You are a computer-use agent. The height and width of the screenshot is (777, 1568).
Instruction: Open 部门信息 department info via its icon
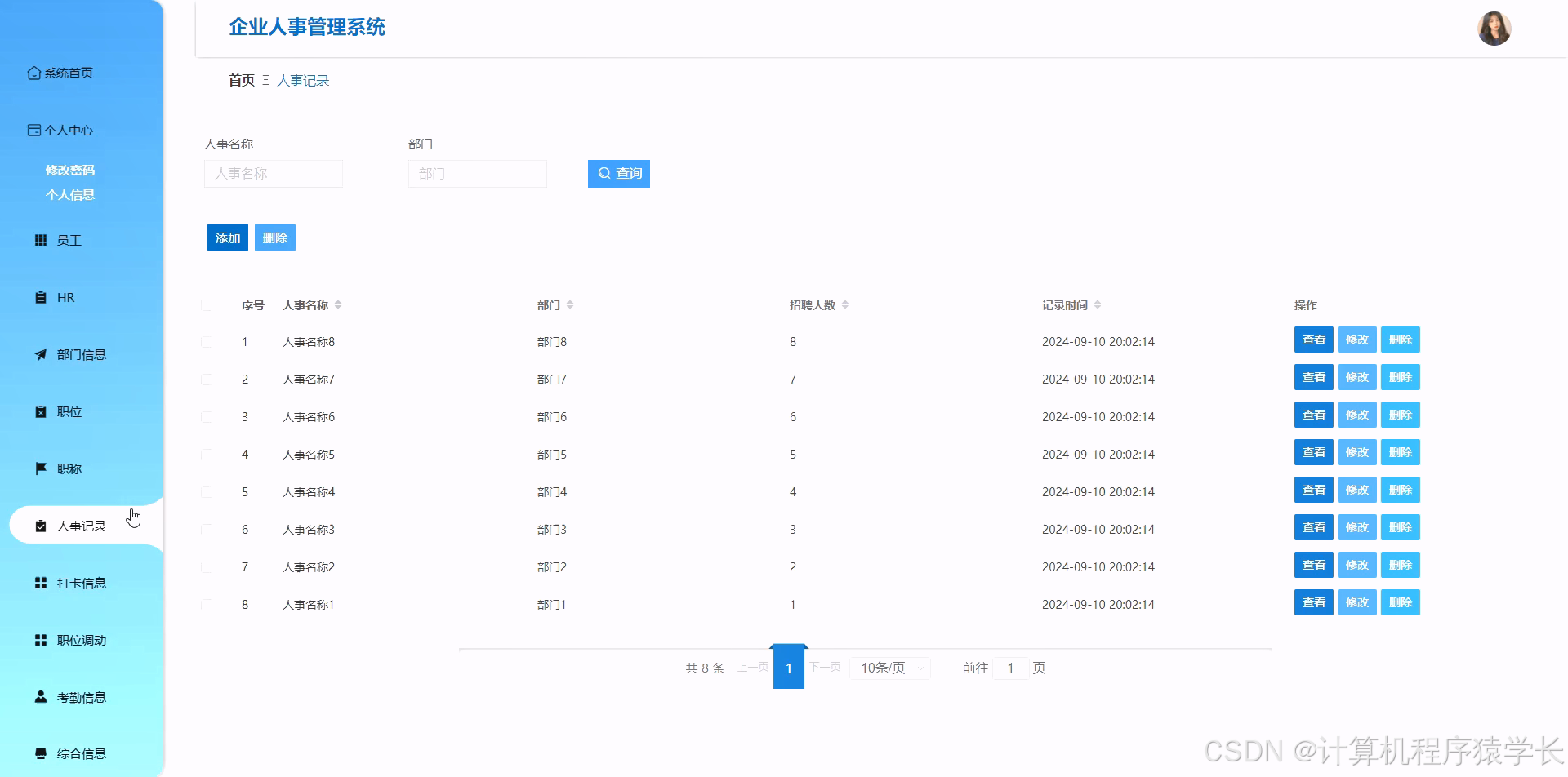click(x=40, y=354)
